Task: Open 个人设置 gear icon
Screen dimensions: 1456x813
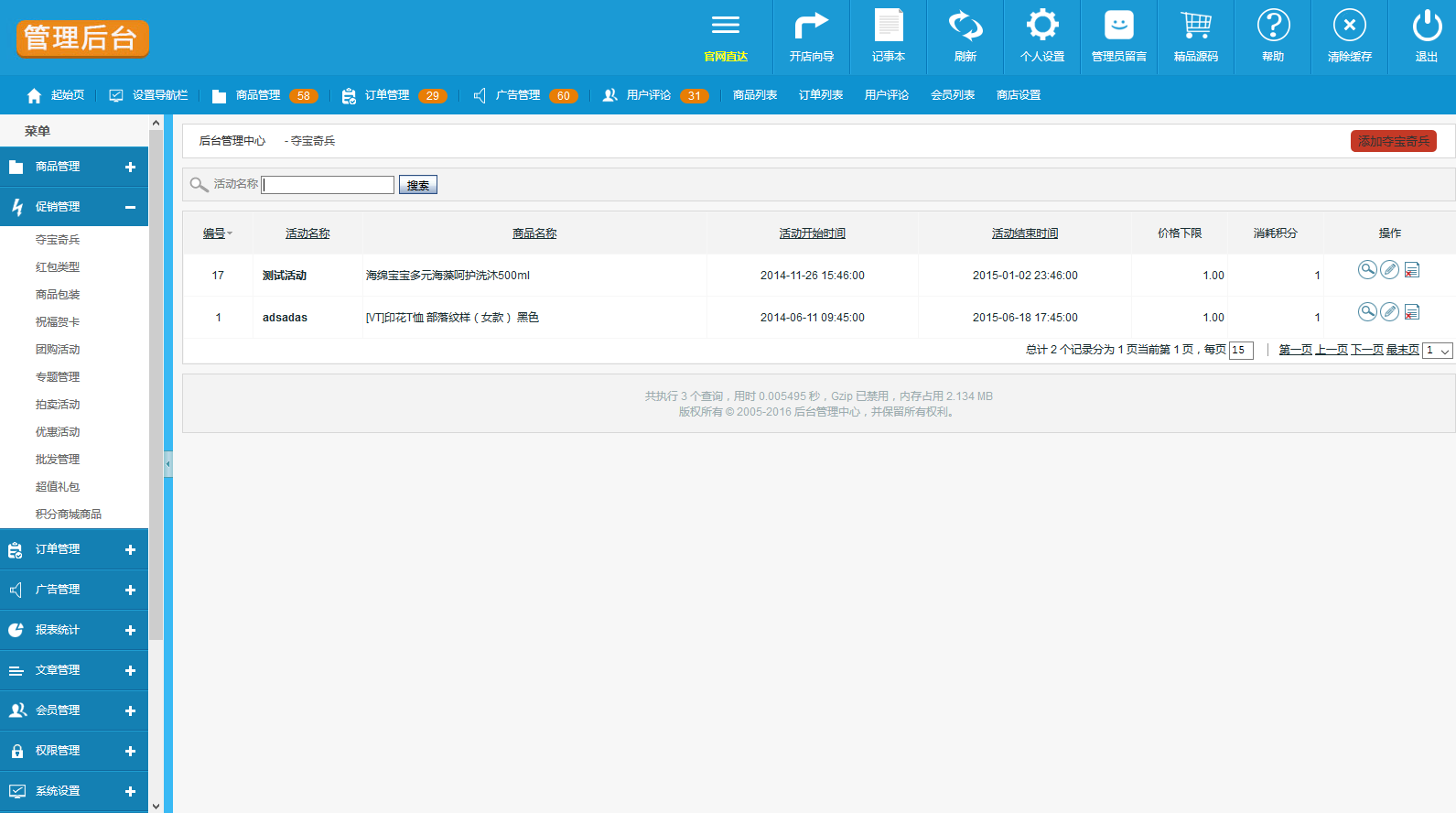Action: pos(1041,27)
